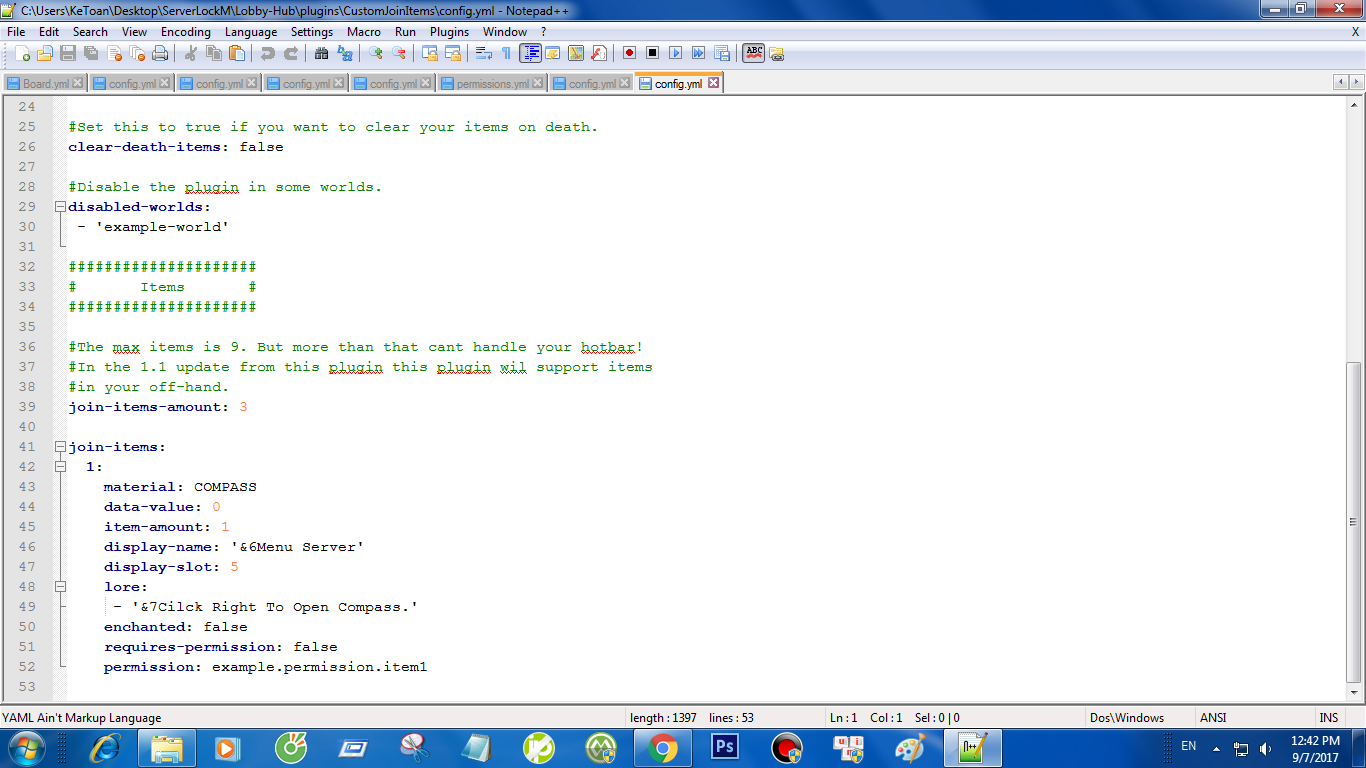The image size is (1366, 768).
Task: Click the Save All toolbar icon
Action: point(91,53)
